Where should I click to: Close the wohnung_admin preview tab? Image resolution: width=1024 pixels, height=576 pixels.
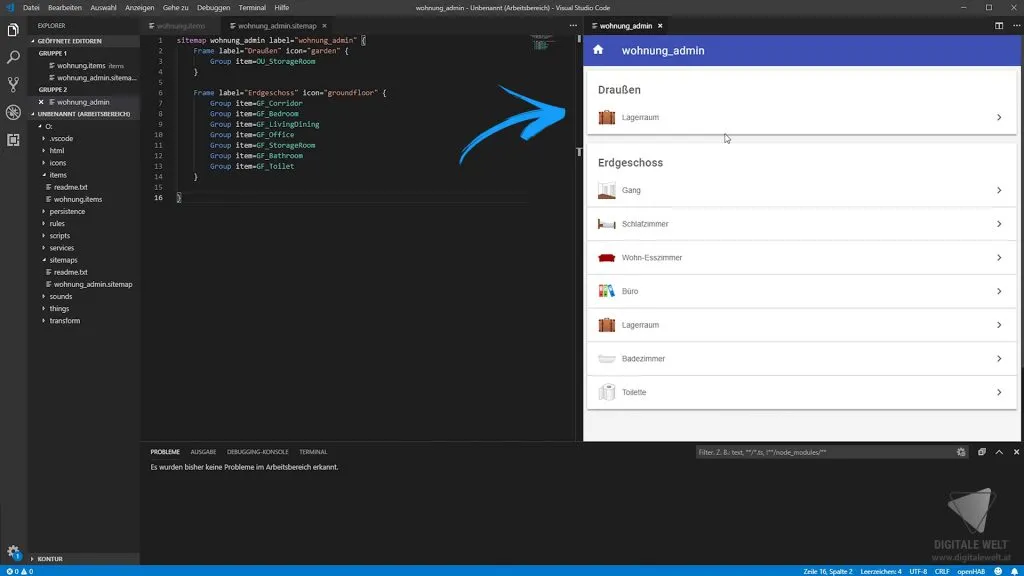click(x=660, y=26)
